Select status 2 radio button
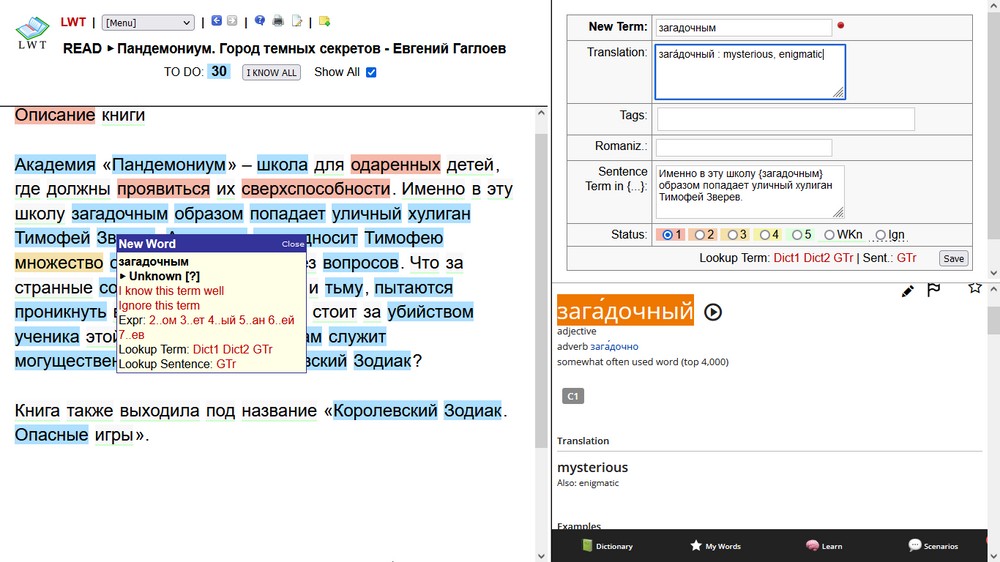Viewport: 1000px width, 562px height. (700, 235)
